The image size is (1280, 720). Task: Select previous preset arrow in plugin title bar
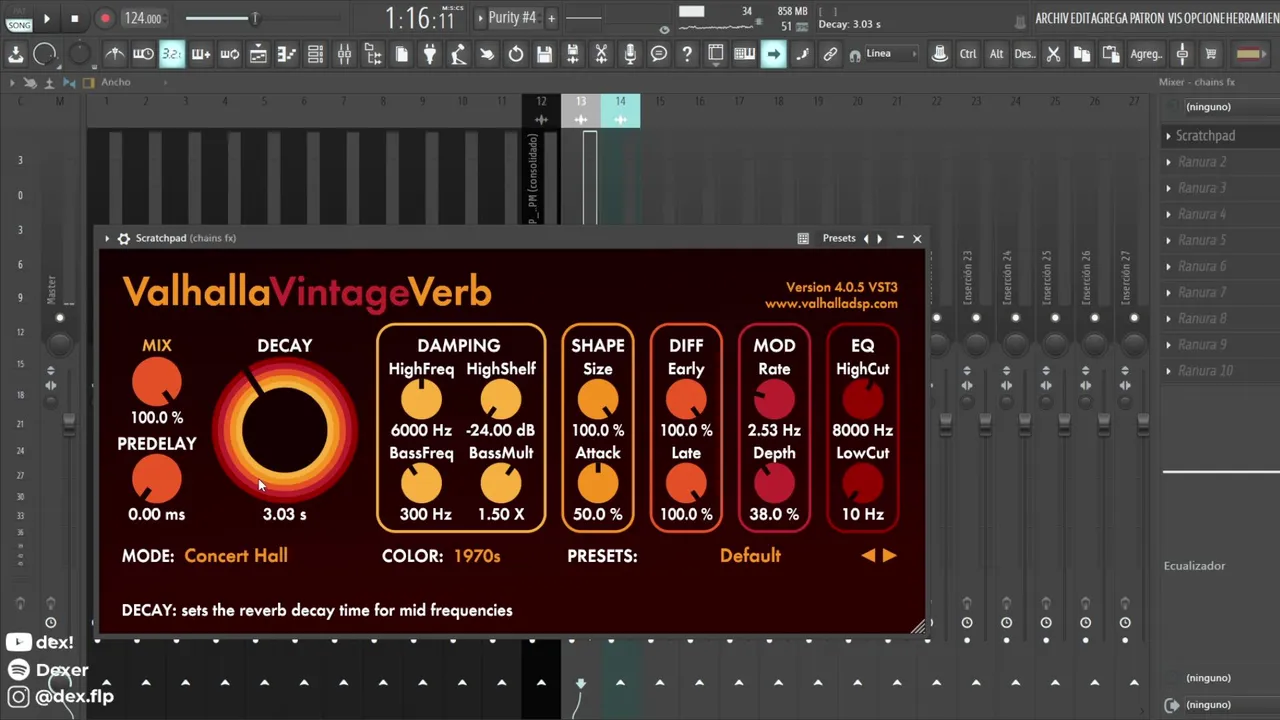pos(866,238)
